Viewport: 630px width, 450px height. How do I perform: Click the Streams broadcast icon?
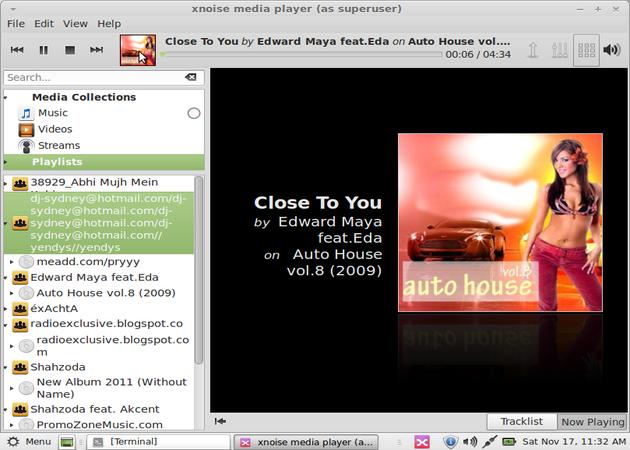coord(26,146)
